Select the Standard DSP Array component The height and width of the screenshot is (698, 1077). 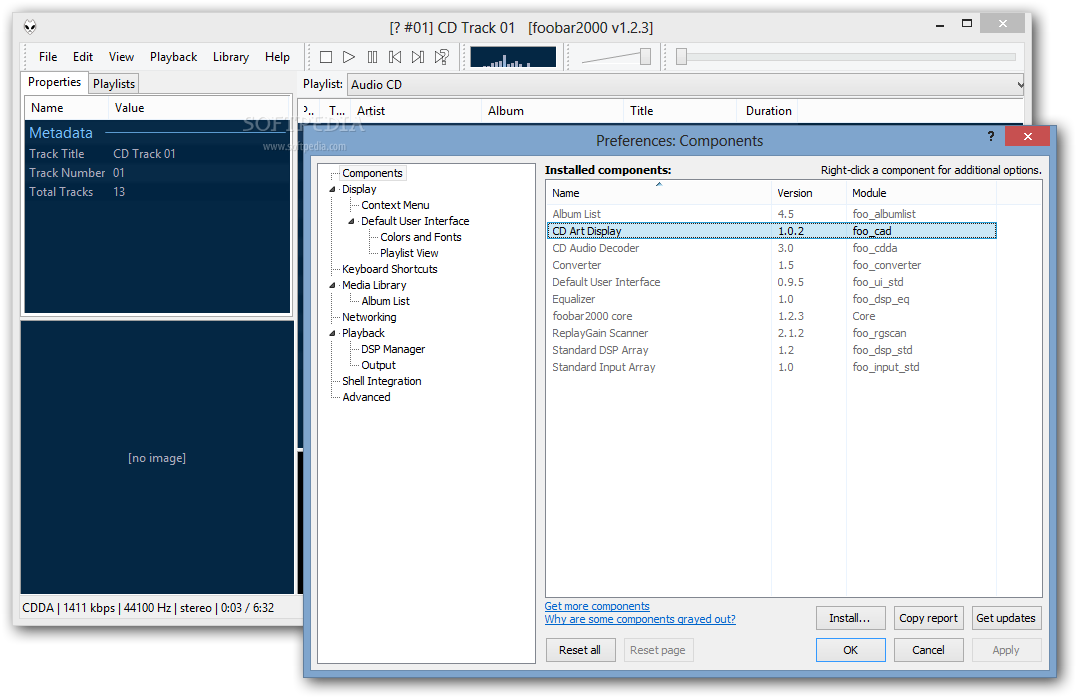771,350
